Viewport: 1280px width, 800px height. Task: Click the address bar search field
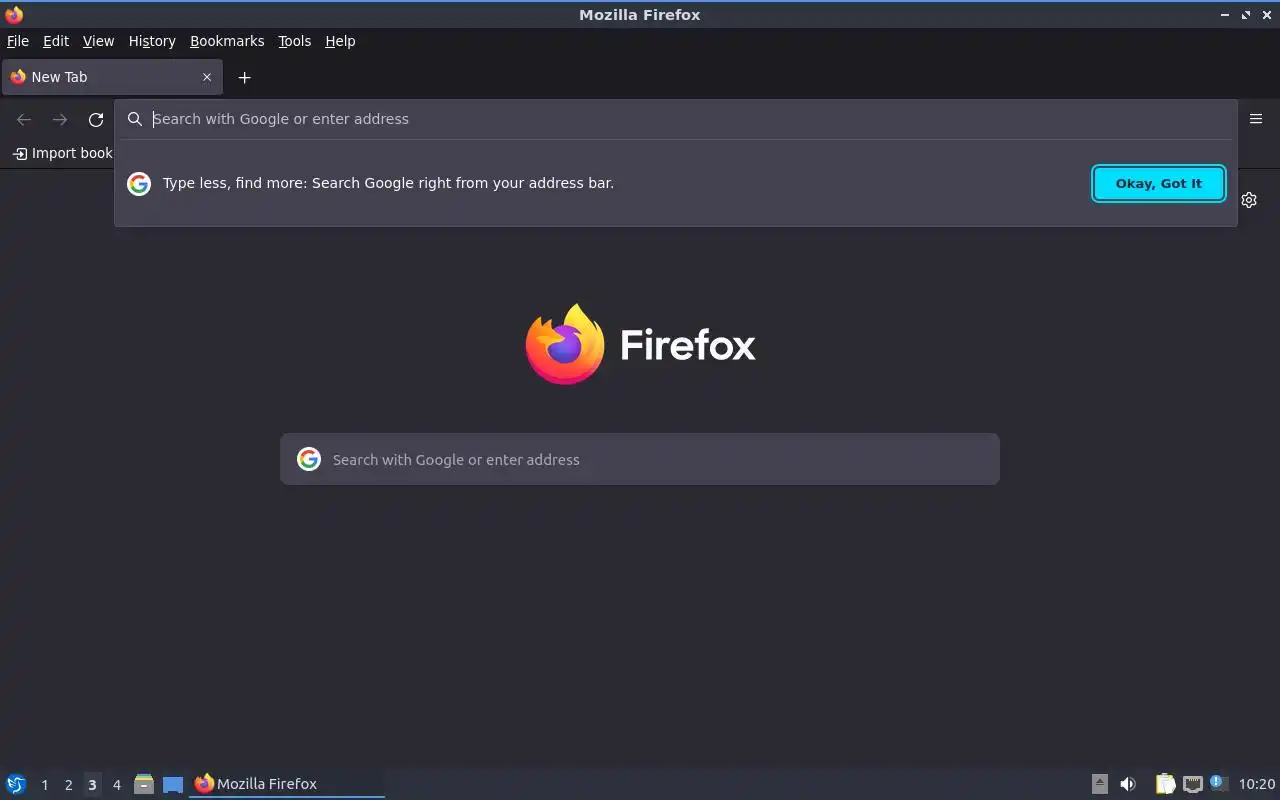pos(676,119)
